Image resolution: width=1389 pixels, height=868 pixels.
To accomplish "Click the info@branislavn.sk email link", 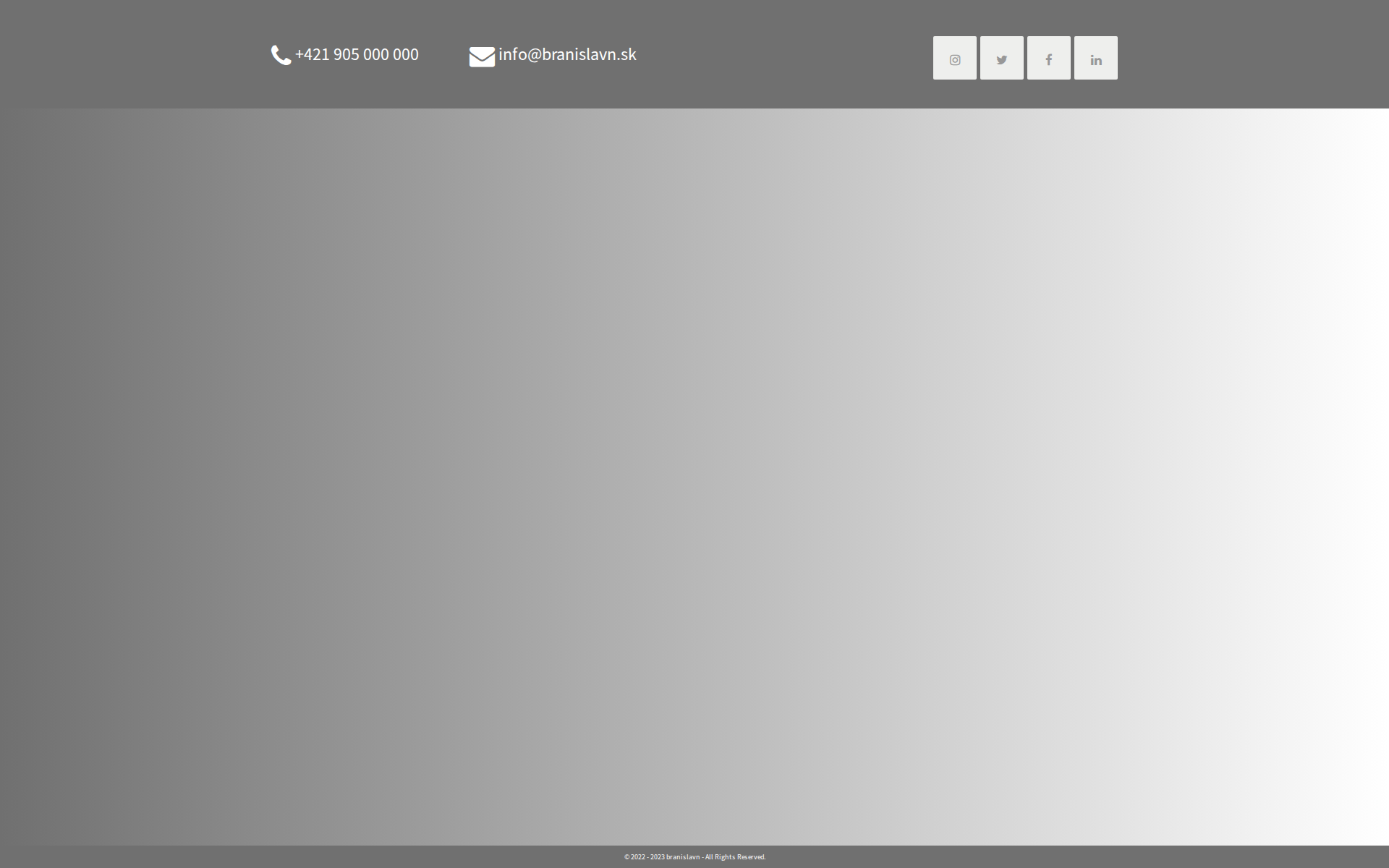I will coord(567,54).
